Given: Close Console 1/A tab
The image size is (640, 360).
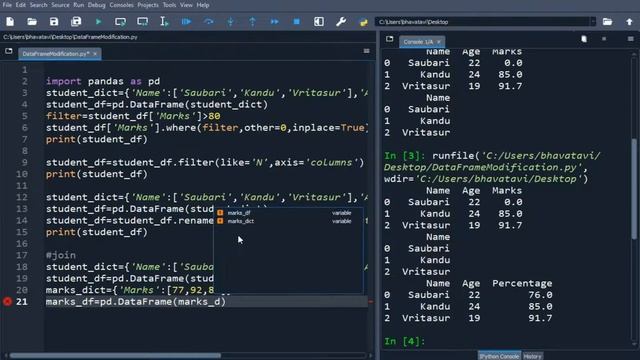Looking at the screenshot, I should point(439,42).
